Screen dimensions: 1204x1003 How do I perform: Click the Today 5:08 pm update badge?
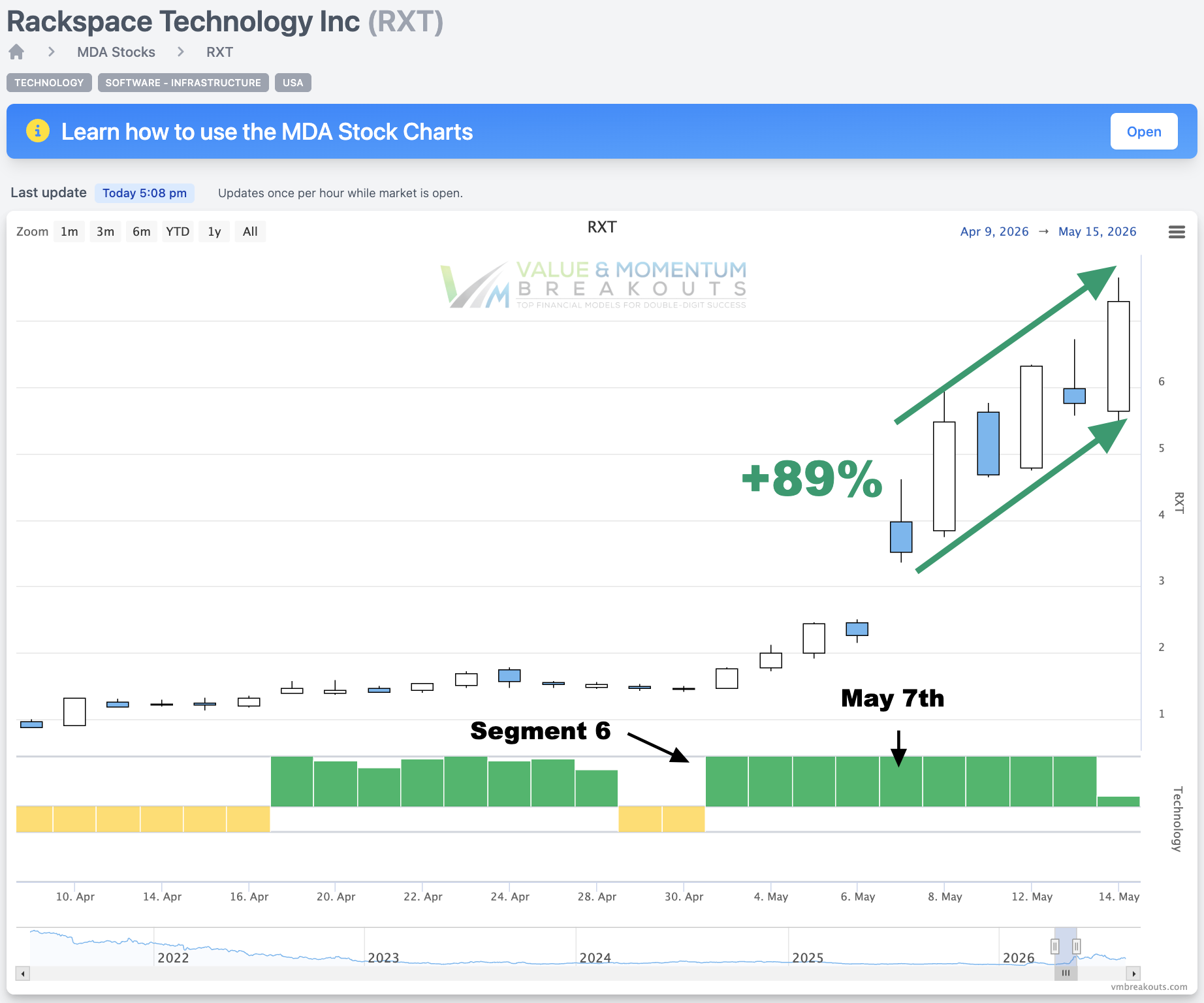(144, 193)
